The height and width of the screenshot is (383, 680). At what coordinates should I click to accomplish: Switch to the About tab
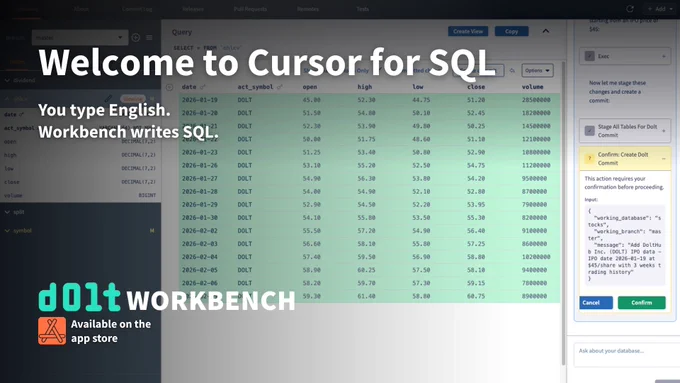click(x=81, y=9)
